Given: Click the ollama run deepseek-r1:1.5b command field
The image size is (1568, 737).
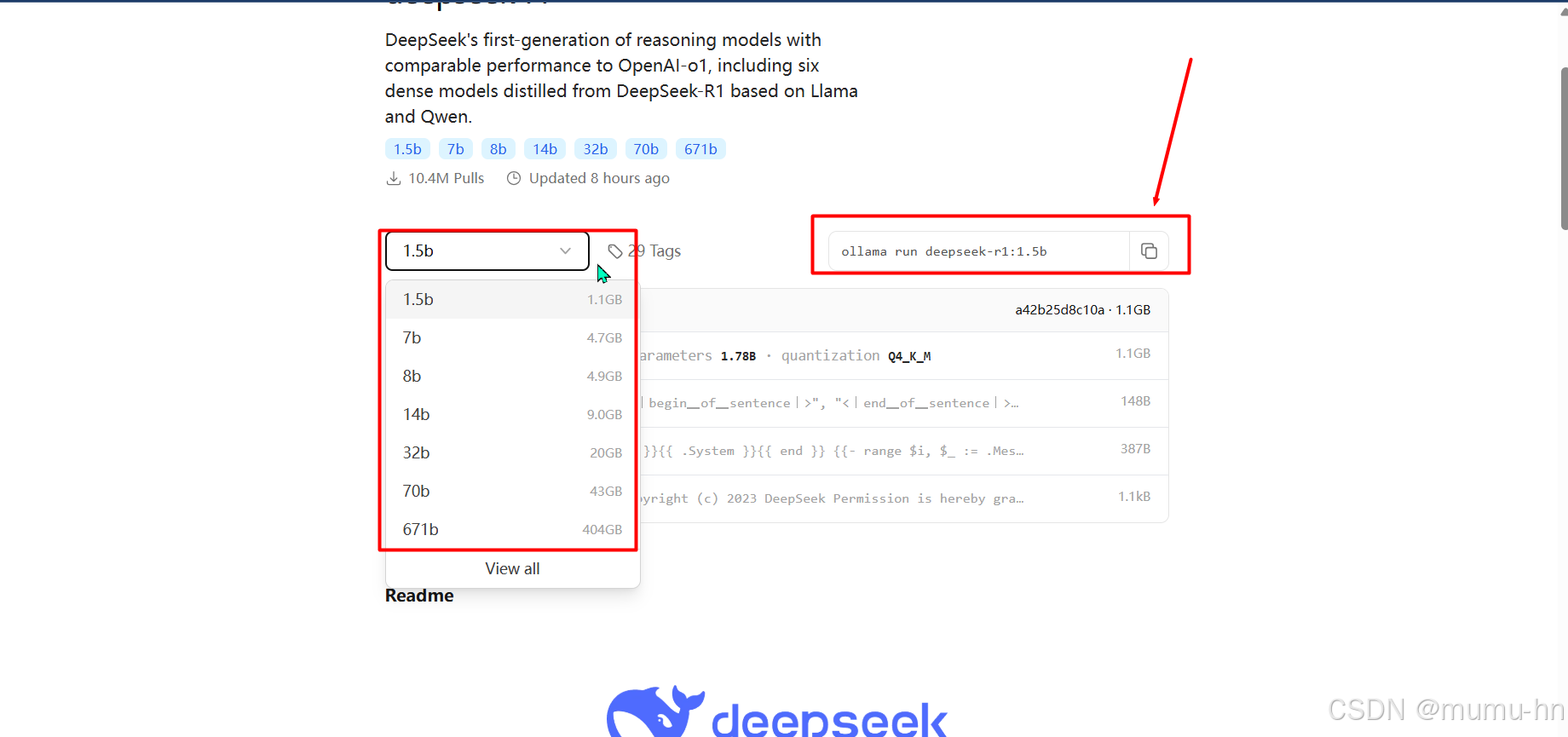Looking at the screenshot, I should tap(979, 251).
